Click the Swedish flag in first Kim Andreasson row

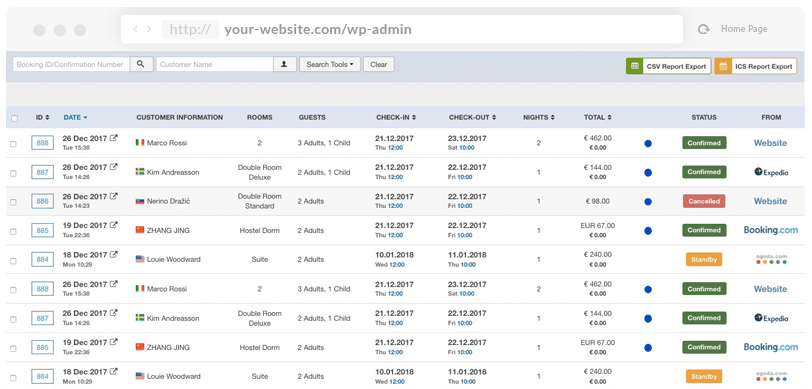[x=140, y=171]
